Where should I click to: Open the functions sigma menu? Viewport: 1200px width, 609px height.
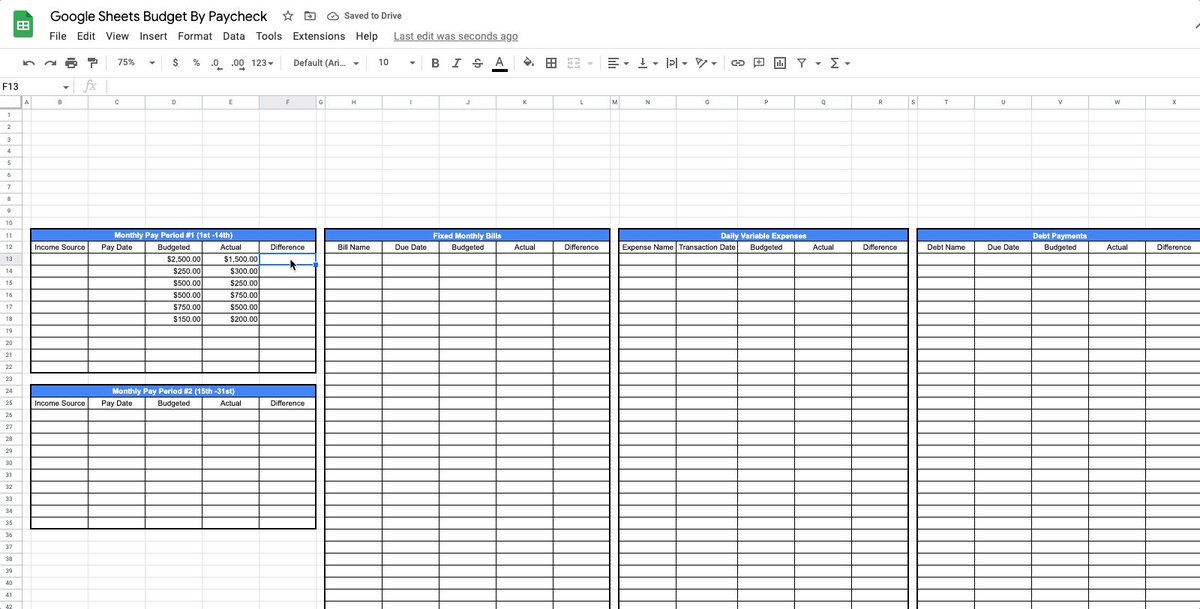(840, 63)
